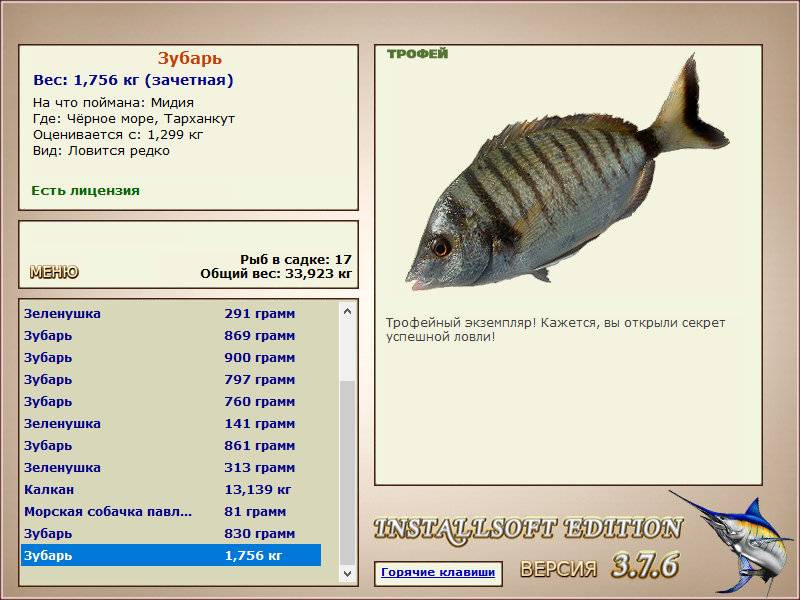Click the scrollbar up arrow in fish list
Viewport: 800px width, 600px height.
[x=347, y=311]
